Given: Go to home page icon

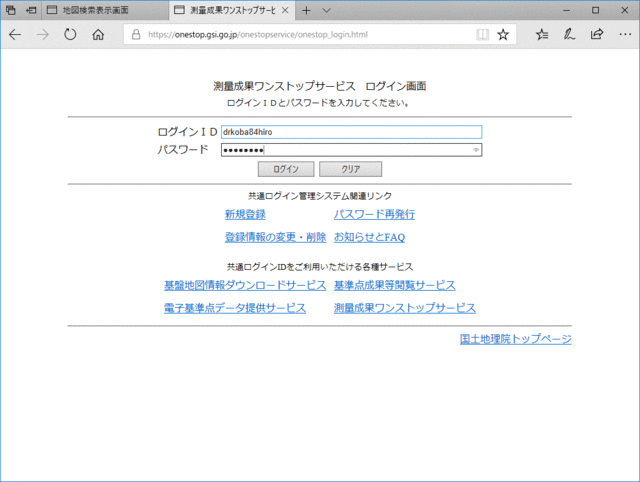Looking at the screenshot, I should tap(98, 35).
